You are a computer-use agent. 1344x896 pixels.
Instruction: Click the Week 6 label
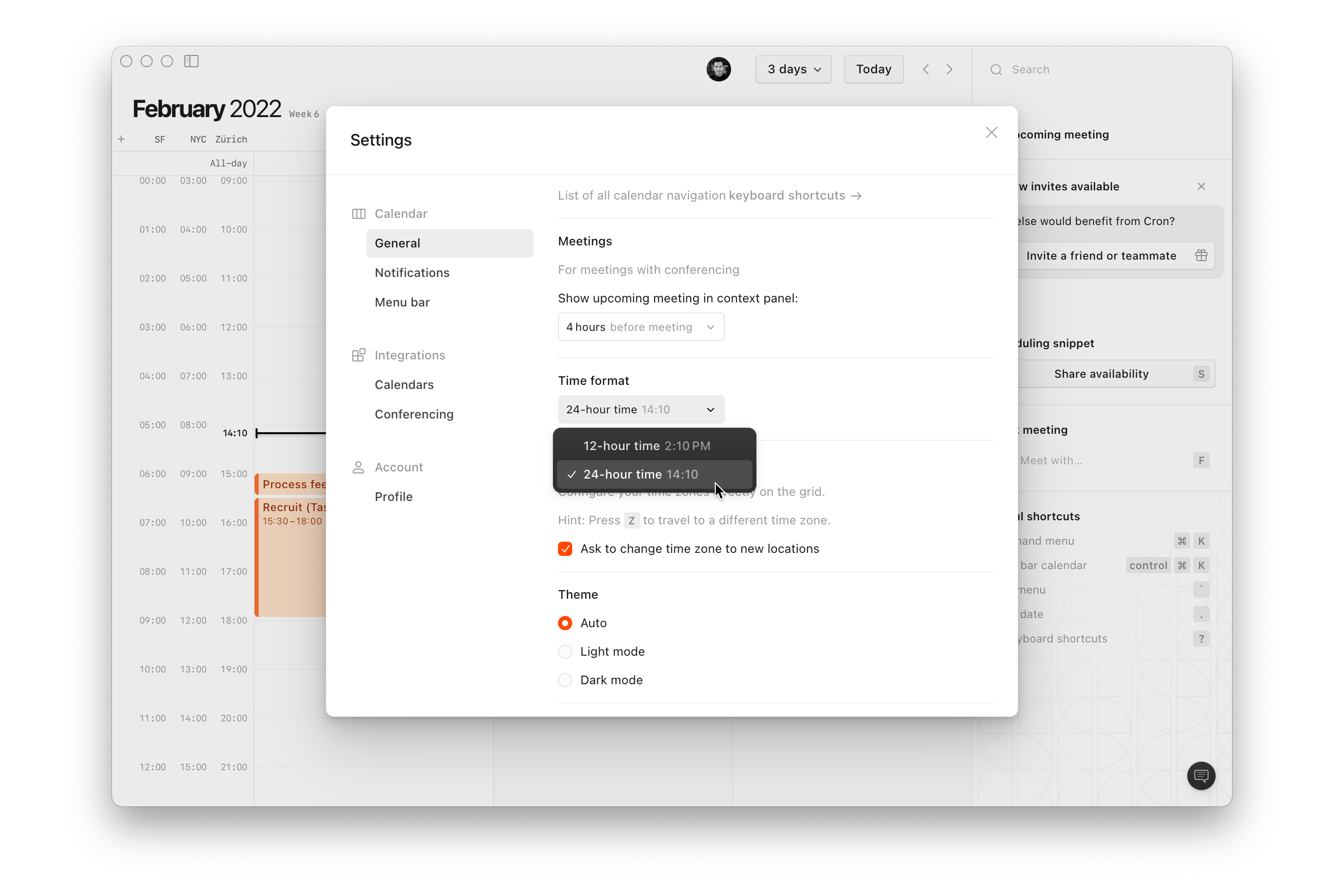coord(303,114)
